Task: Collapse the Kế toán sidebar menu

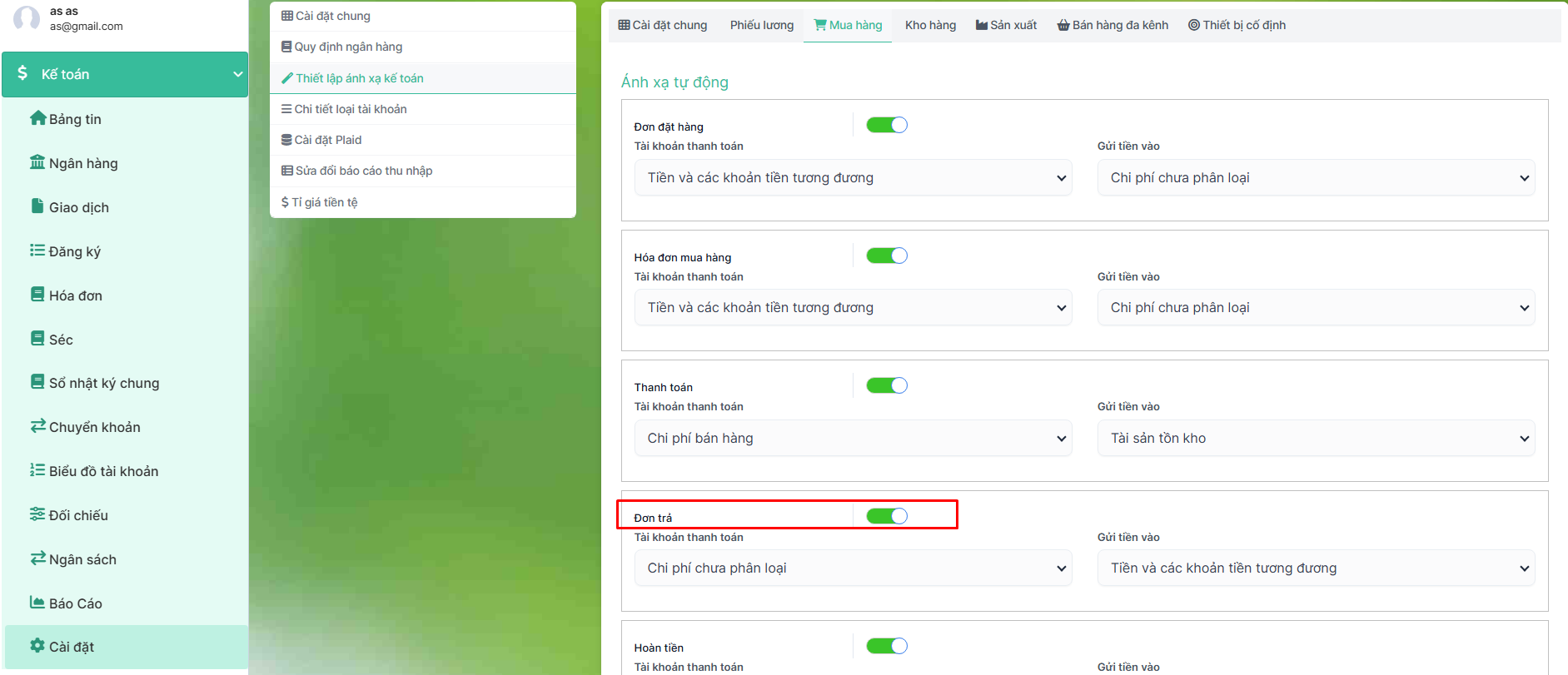Action: 237,74
